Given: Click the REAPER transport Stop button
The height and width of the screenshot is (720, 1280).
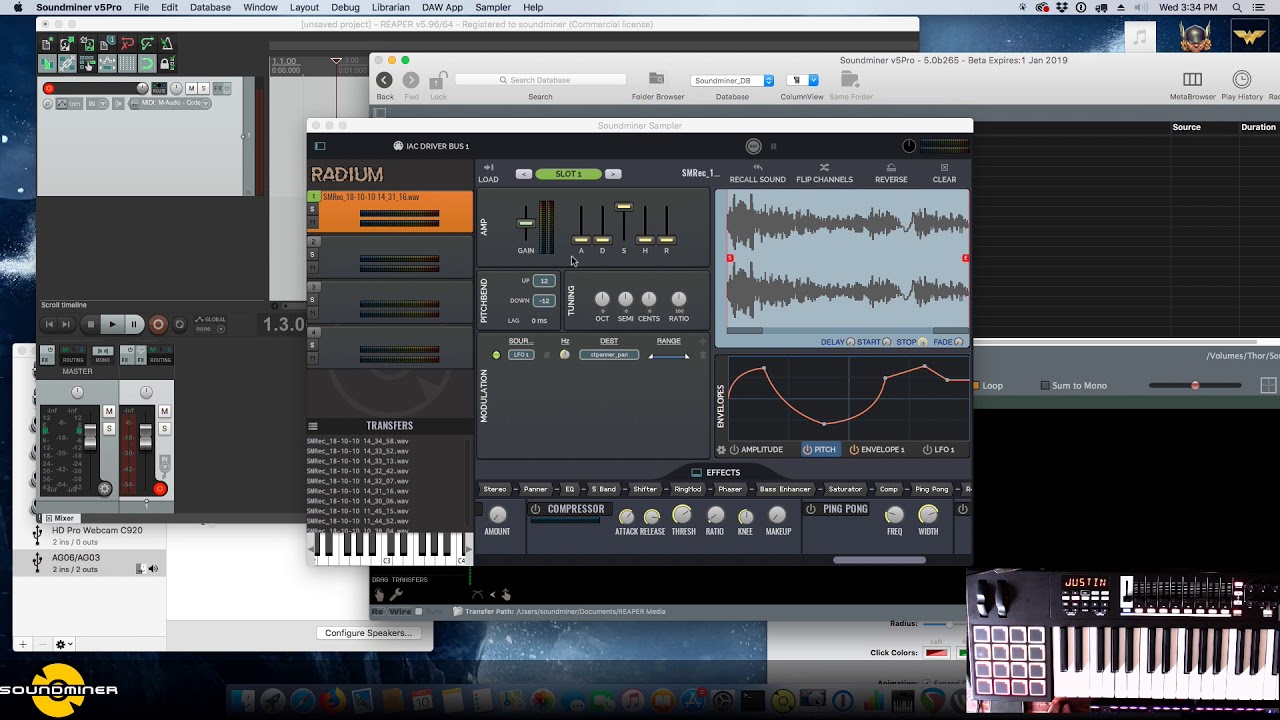Looking at the screenshot, I should pyautogui.click(x=90, y=324).
